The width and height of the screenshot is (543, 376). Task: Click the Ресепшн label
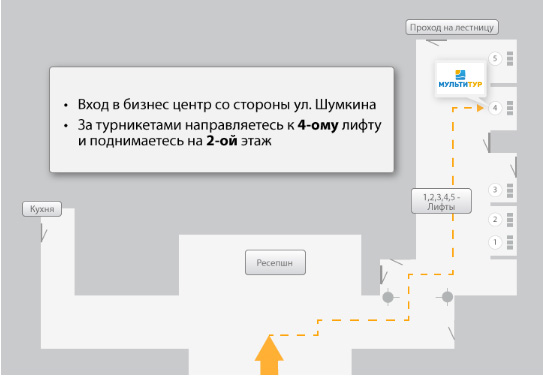tap(275, 262)
